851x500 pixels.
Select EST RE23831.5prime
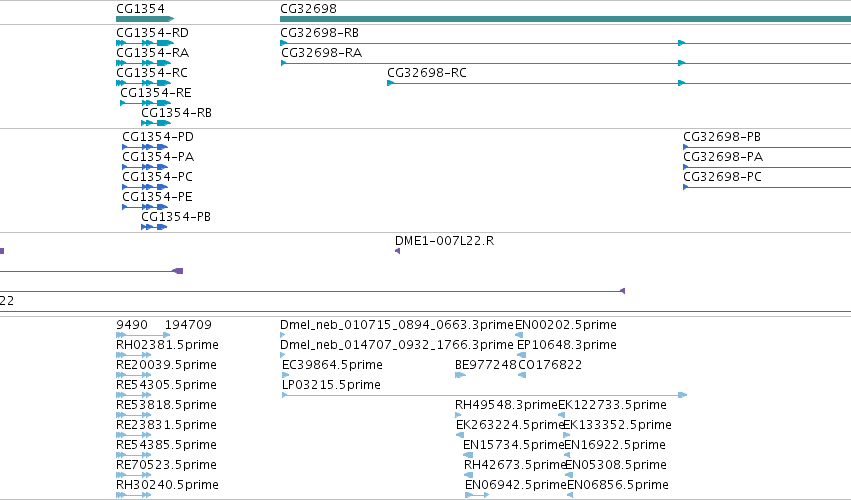(x=166, y=425)
